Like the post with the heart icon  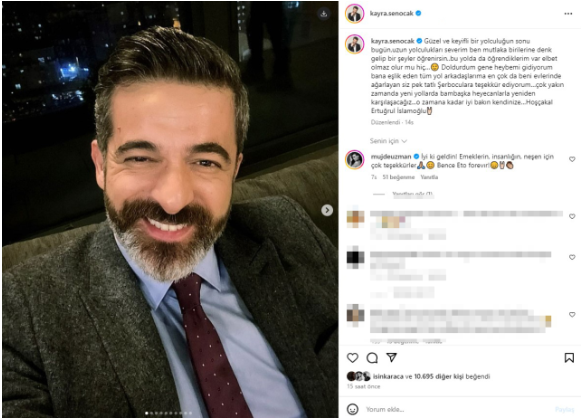(x=352, y=358)
